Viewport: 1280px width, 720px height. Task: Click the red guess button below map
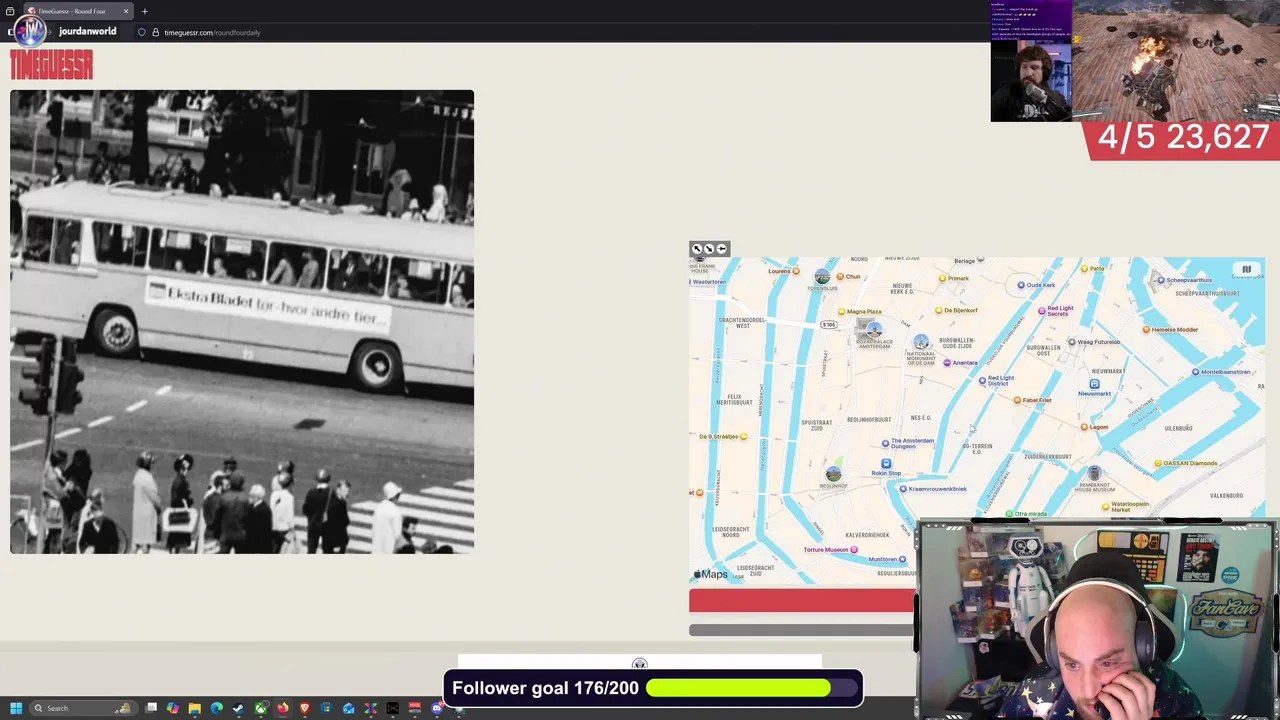801,600
